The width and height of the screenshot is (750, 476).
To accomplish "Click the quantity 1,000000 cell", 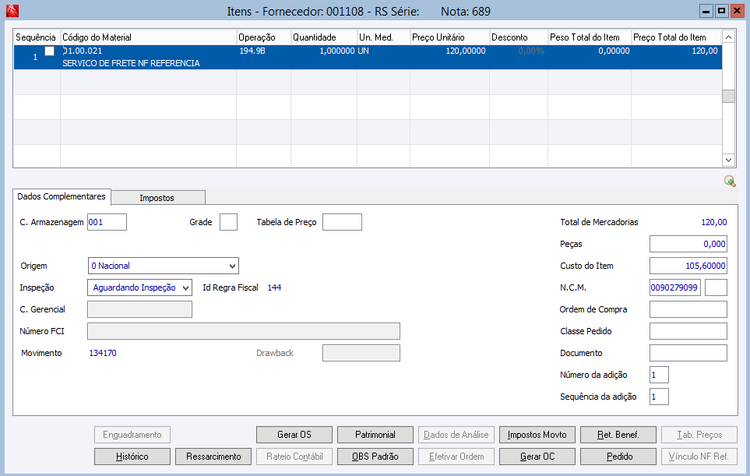I will pos(337,51).
